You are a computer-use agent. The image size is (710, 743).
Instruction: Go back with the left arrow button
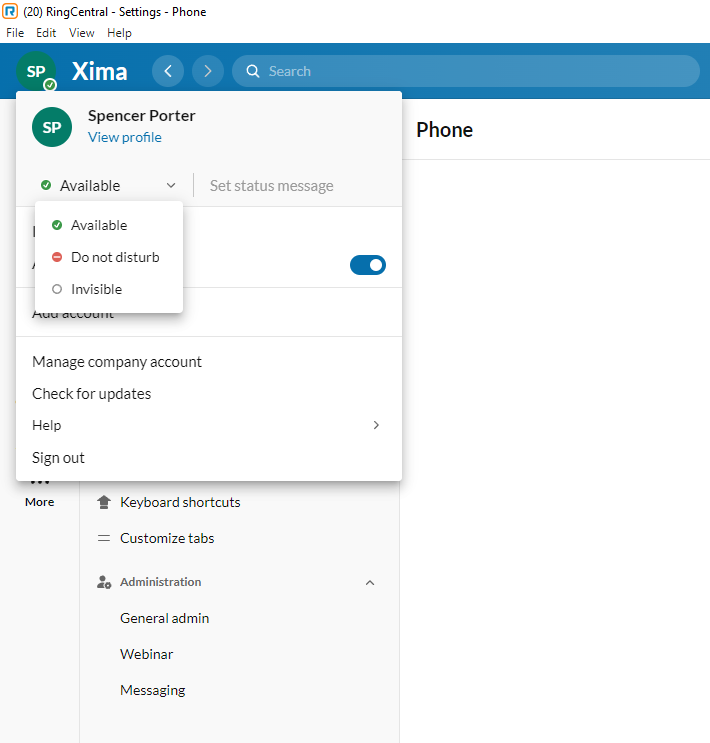point(168,71)
